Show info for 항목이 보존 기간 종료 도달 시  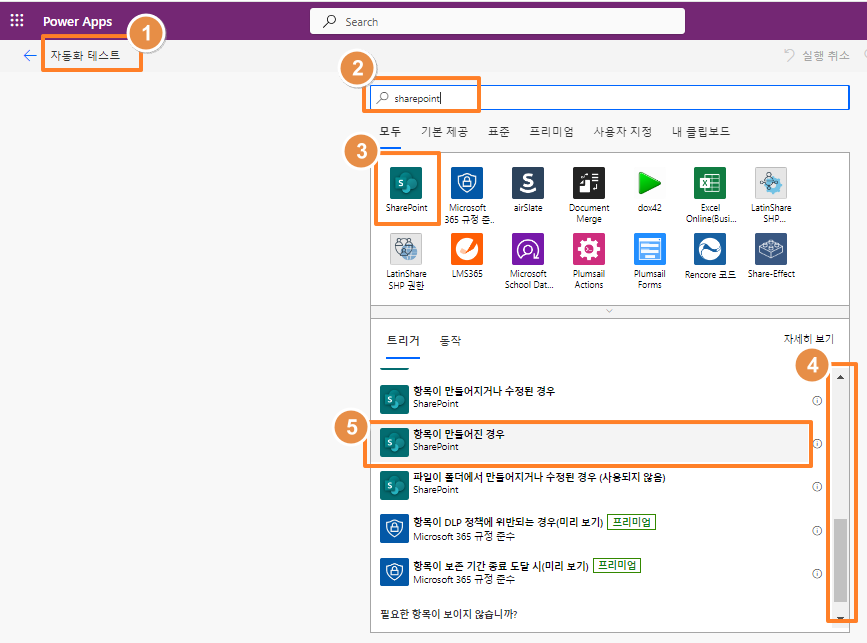[817, 574]
